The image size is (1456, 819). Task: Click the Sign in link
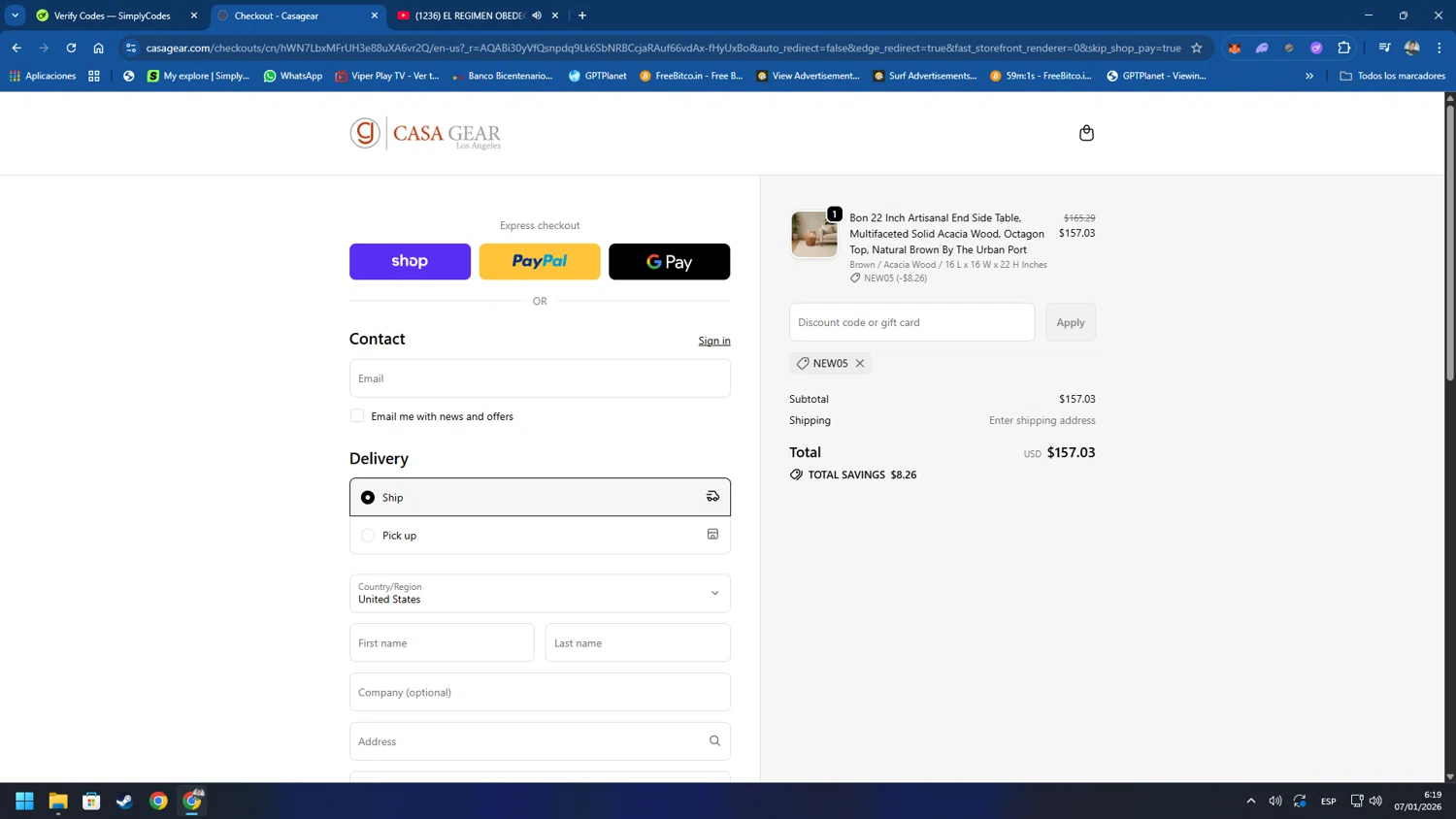(714, 341)
